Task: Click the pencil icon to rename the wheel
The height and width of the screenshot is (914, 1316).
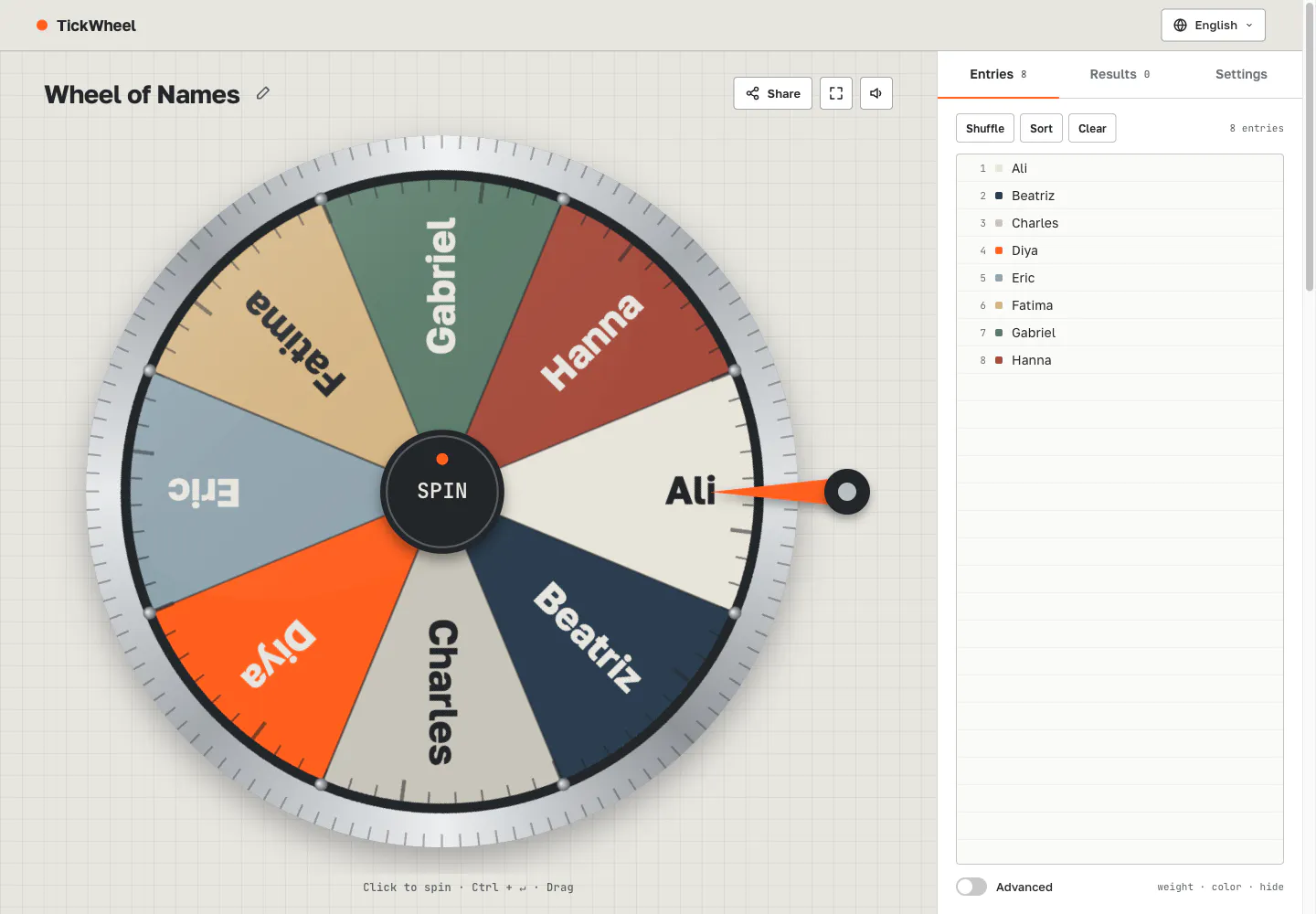Action: (263, 93)
